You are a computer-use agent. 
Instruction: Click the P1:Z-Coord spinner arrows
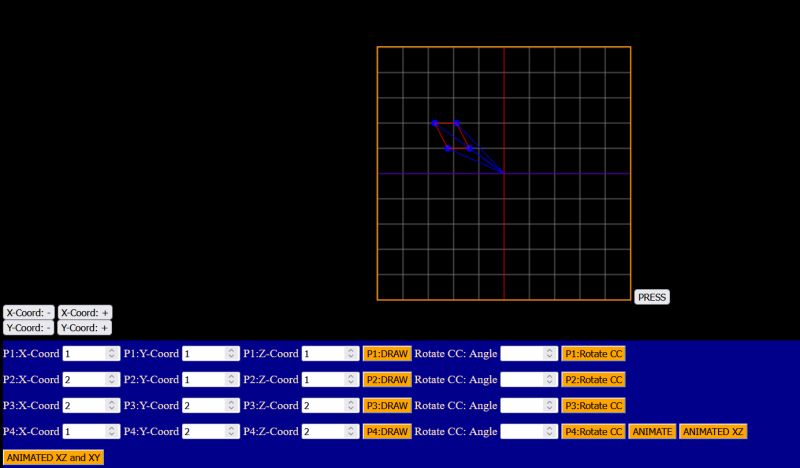(x=351, y=354)
